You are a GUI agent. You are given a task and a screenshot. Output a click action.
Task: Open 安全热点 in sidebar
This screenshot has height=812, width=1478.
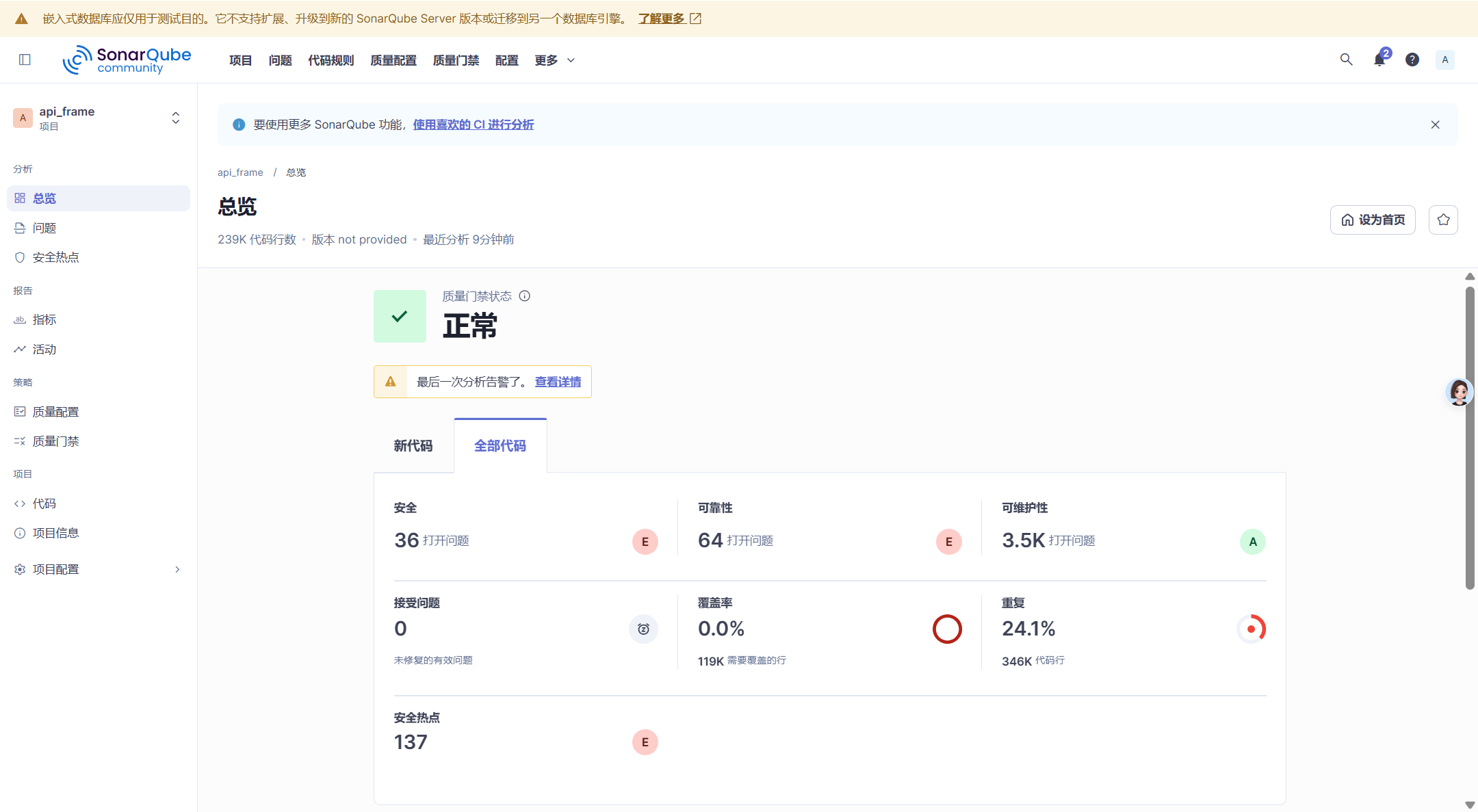click(x=56, y=257)
